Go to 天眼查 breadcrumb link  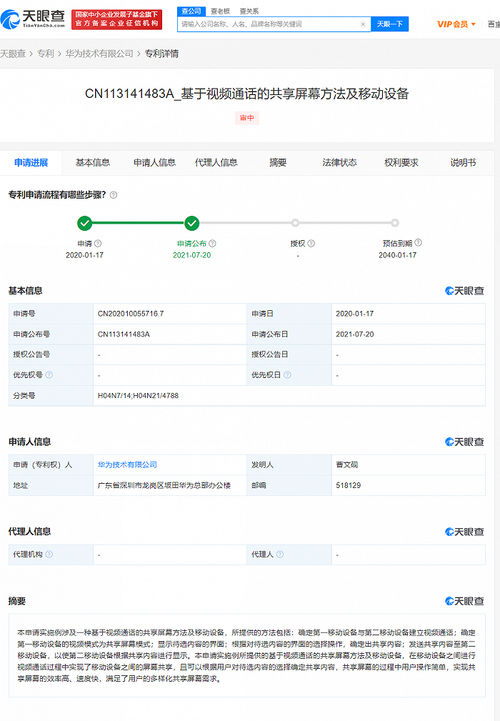click(13, 54)
